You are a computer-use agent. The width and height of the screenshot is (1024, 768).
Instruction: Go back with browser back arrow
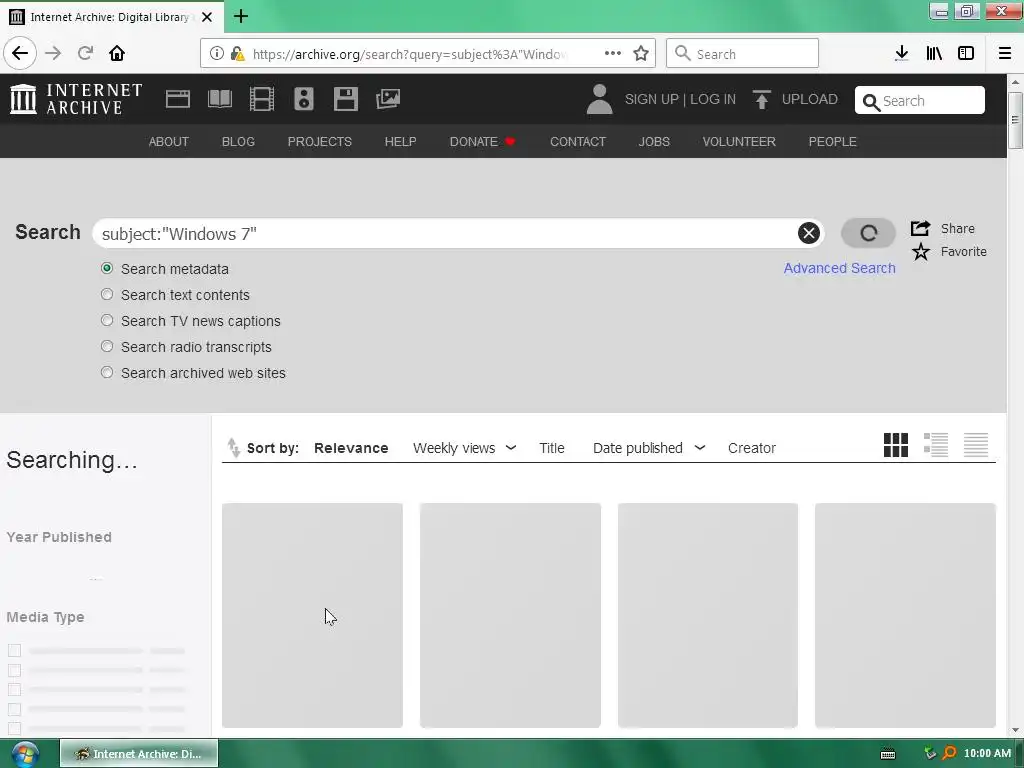pos(20,53)
